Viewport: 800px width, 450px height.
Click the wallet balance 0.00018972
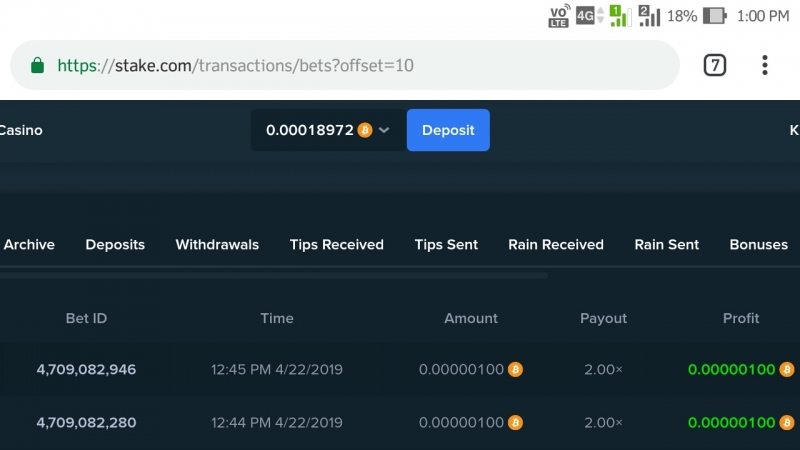click(310, 130)
